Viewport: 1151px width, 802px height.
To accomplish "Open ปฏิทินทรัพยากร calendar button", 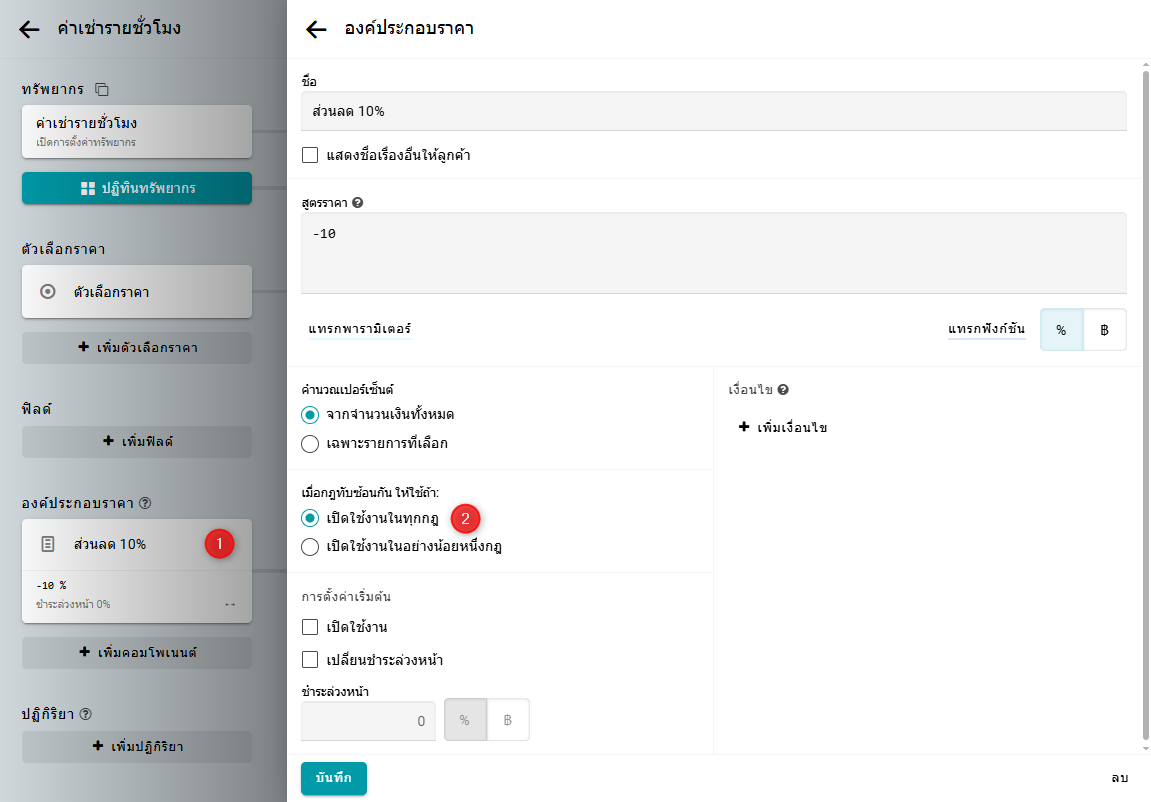I will (x=137, y=188).
